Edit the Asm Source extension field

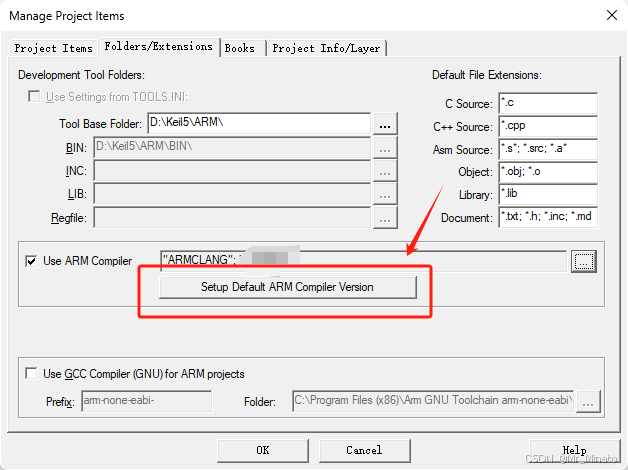tap(548, 149)
